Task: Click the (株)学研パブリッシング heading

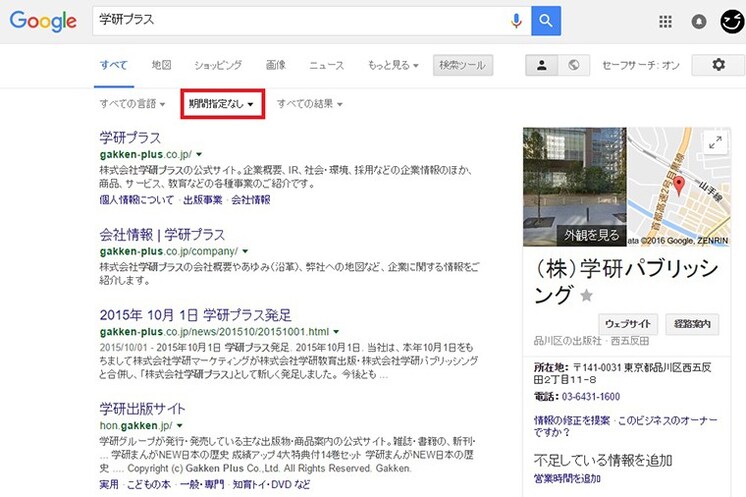Action: click(x=626, y=281)
